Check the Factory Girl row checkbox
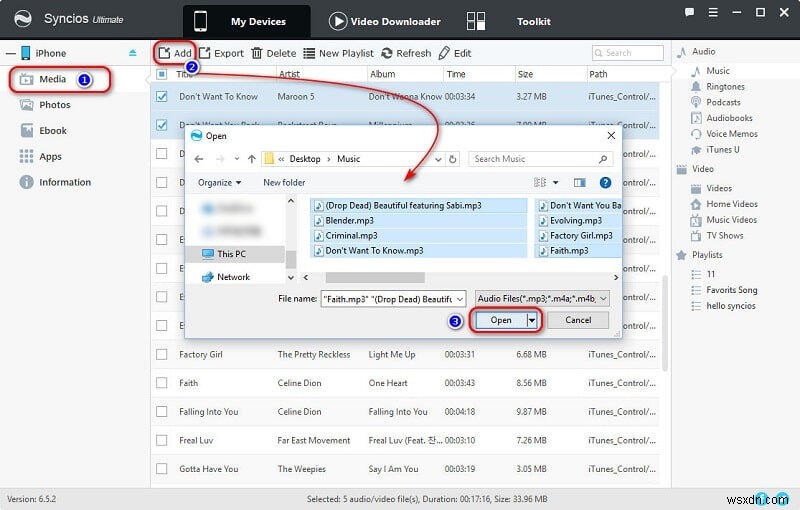The image size is (800, 510). pyautogui.click(x=162, y=354)
